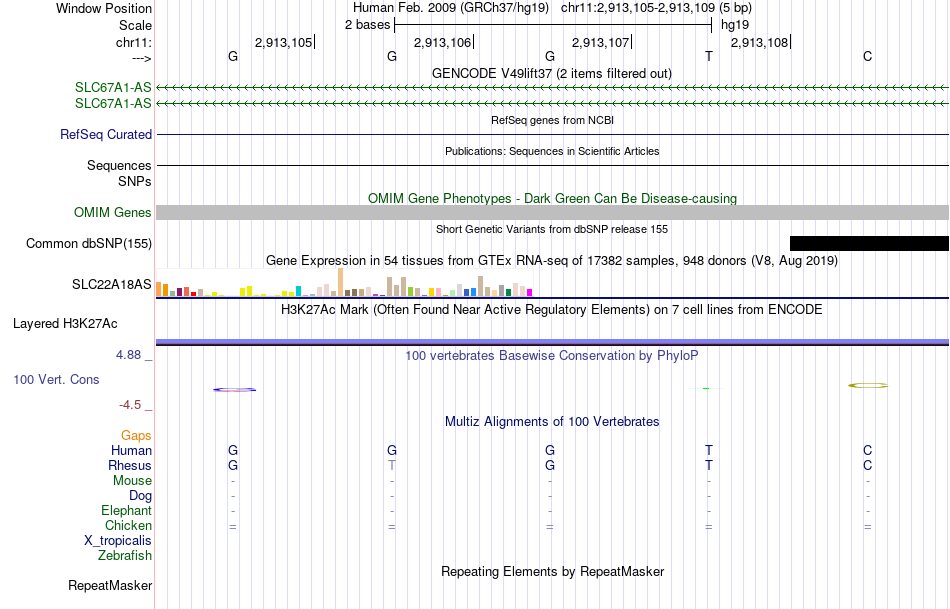
Task: Open Short Genetic Variants from dbSNP title
Action: click(552, 229)
